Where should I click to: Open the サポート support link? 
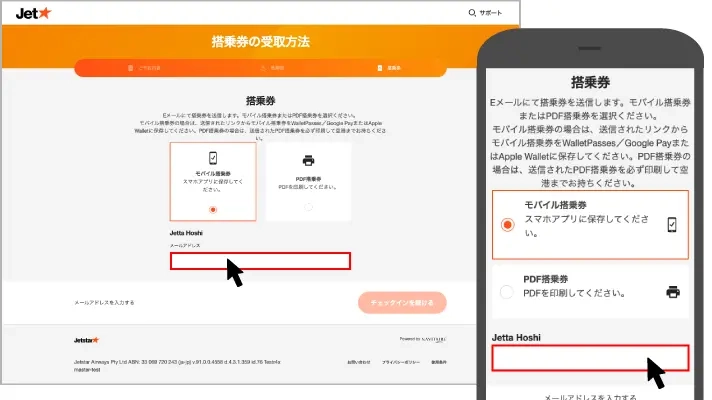pos(490,13)
